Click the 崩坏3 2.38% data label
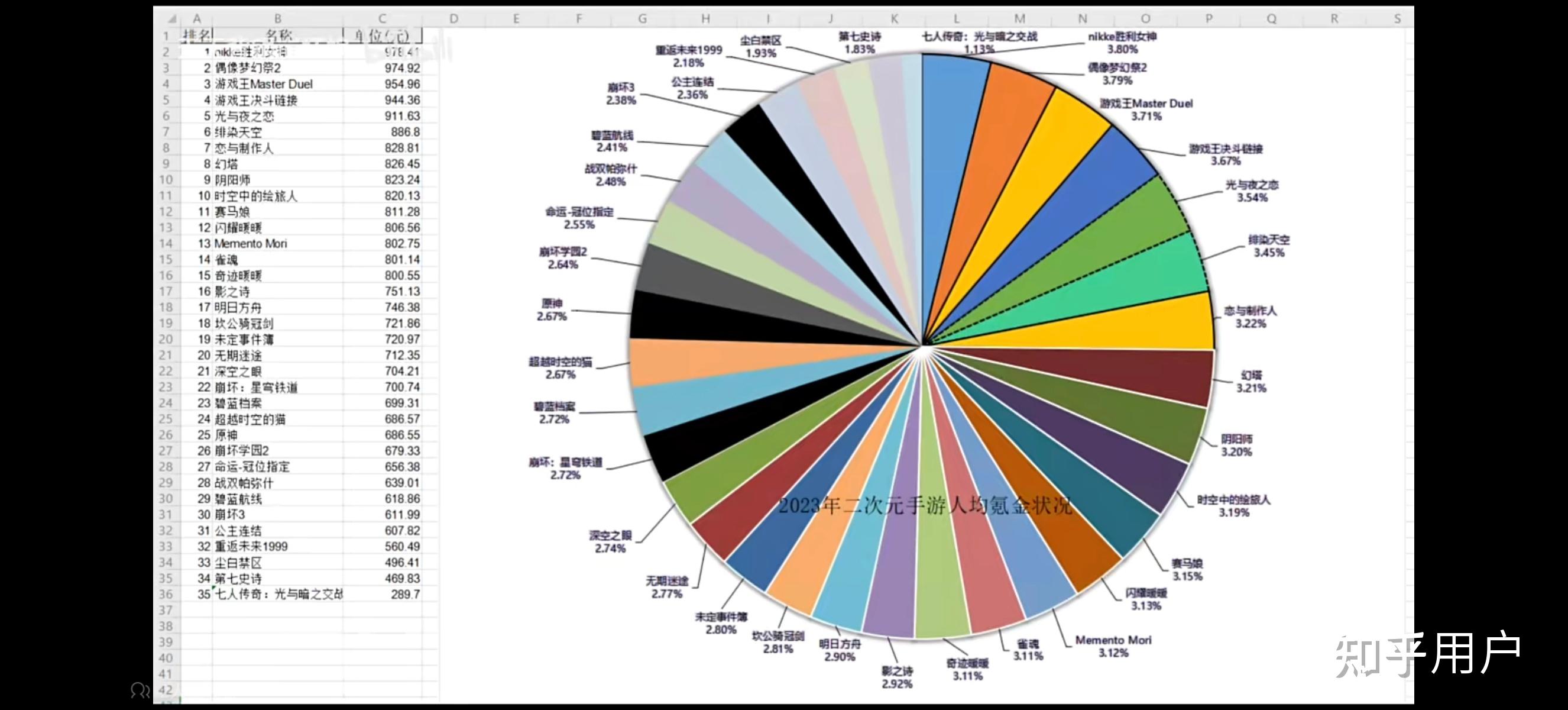Viewport: 1568px width, 710px height. pos(621,93)
